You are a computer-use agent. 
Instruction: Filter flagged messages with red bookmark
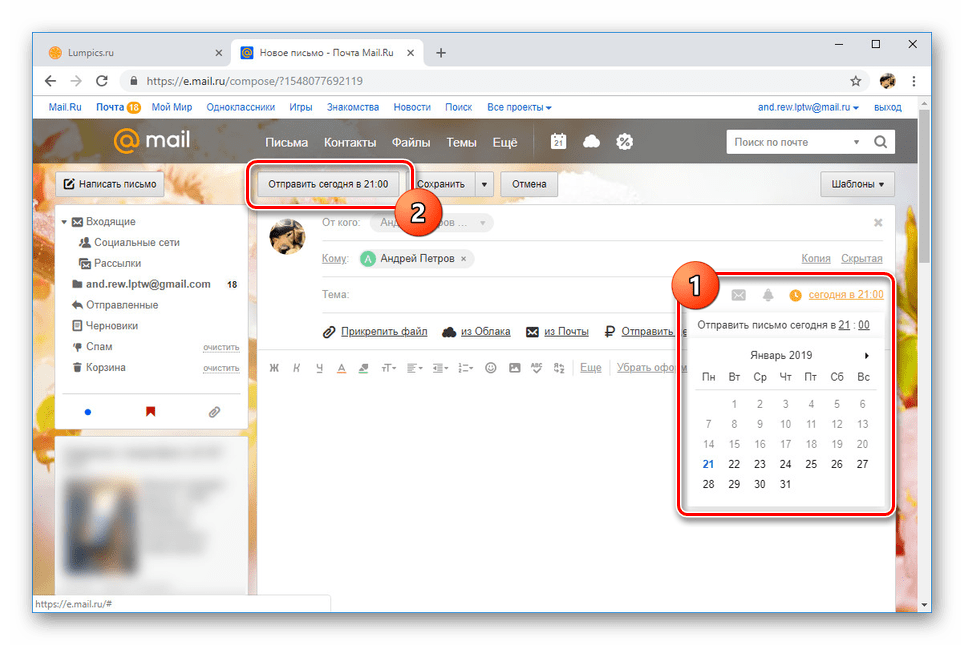pos(151,411)
